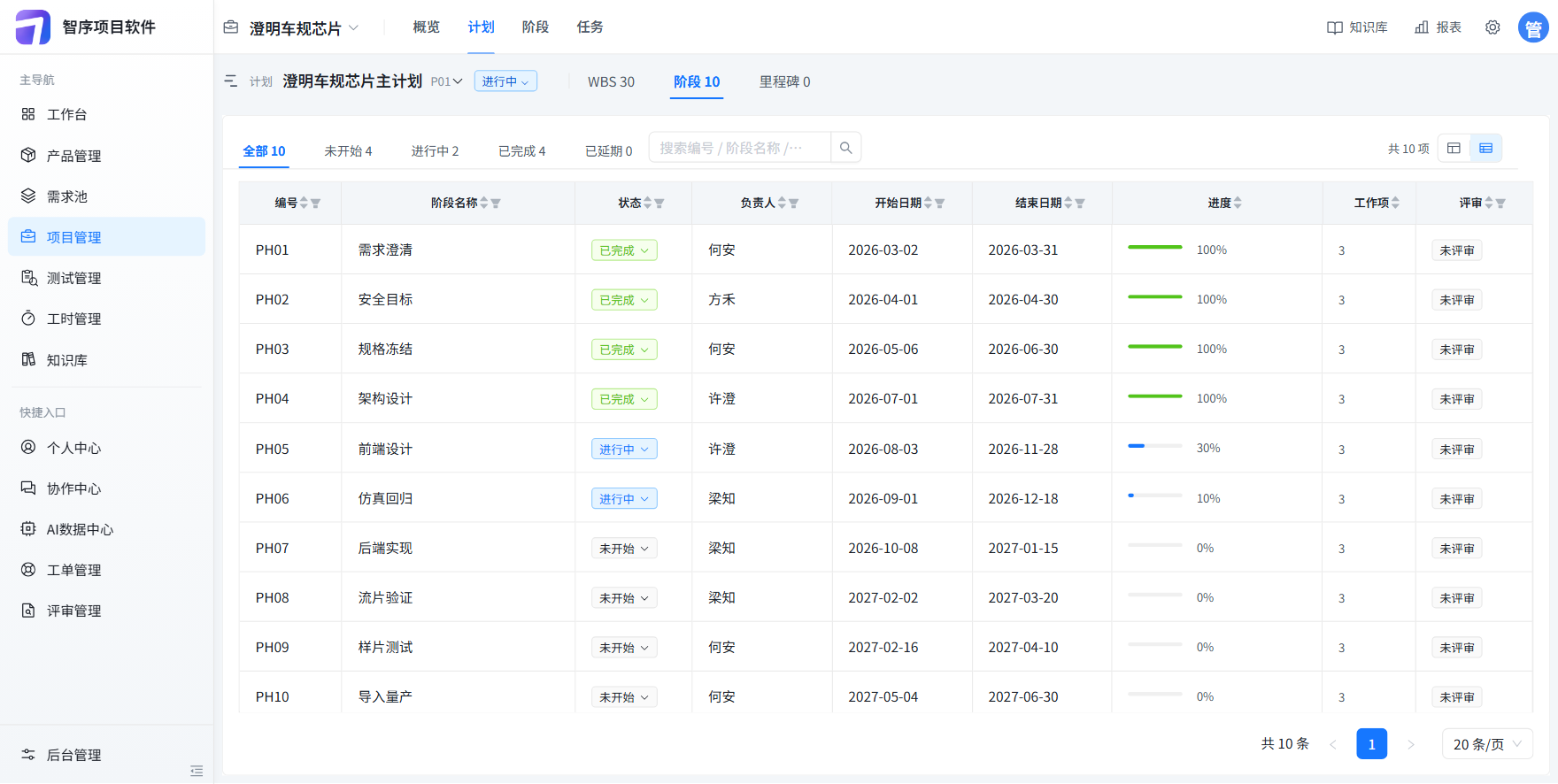Filter the 负责人 column
This screenshot has height=784, width=1558.
click(794, 204)
